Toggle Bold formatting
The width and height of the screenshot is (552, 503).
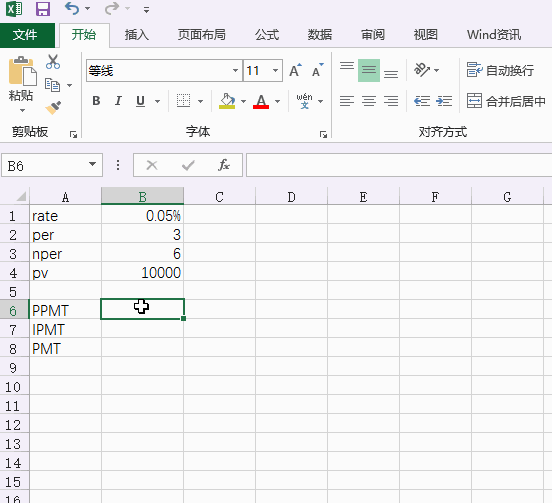point(96,101)
